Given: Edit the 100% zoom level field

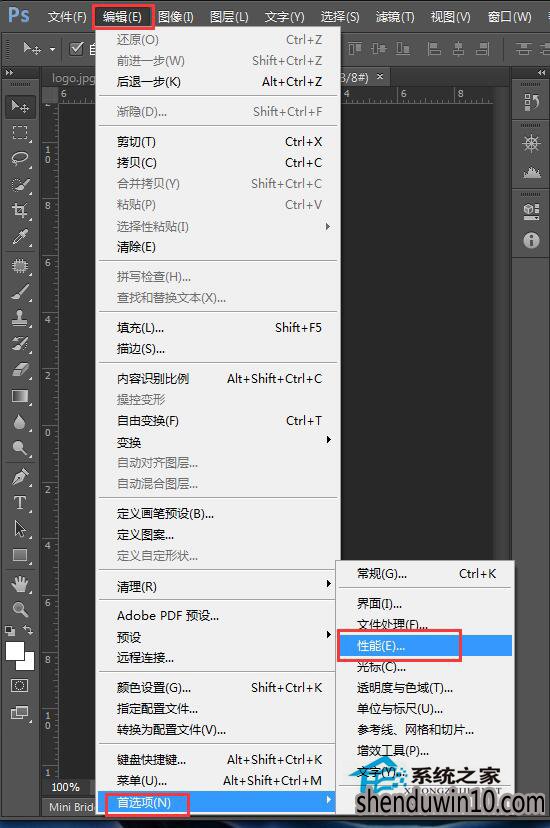Looking at the screenshot, I should [65, 787].
